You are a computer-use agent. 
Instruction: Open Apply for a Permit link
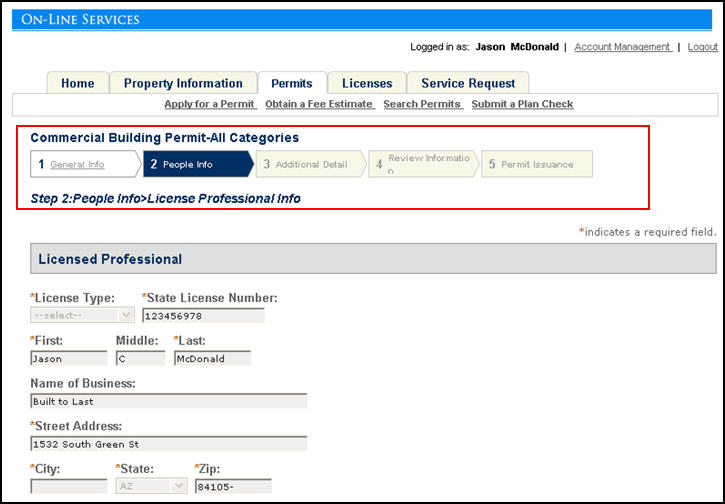click(x=210, y=104)
